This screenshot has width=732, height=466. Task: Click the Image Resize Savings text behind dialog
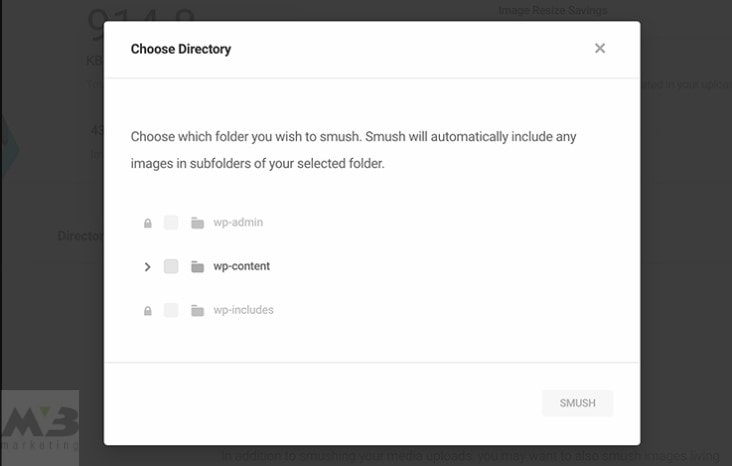[x=552, y=11]
